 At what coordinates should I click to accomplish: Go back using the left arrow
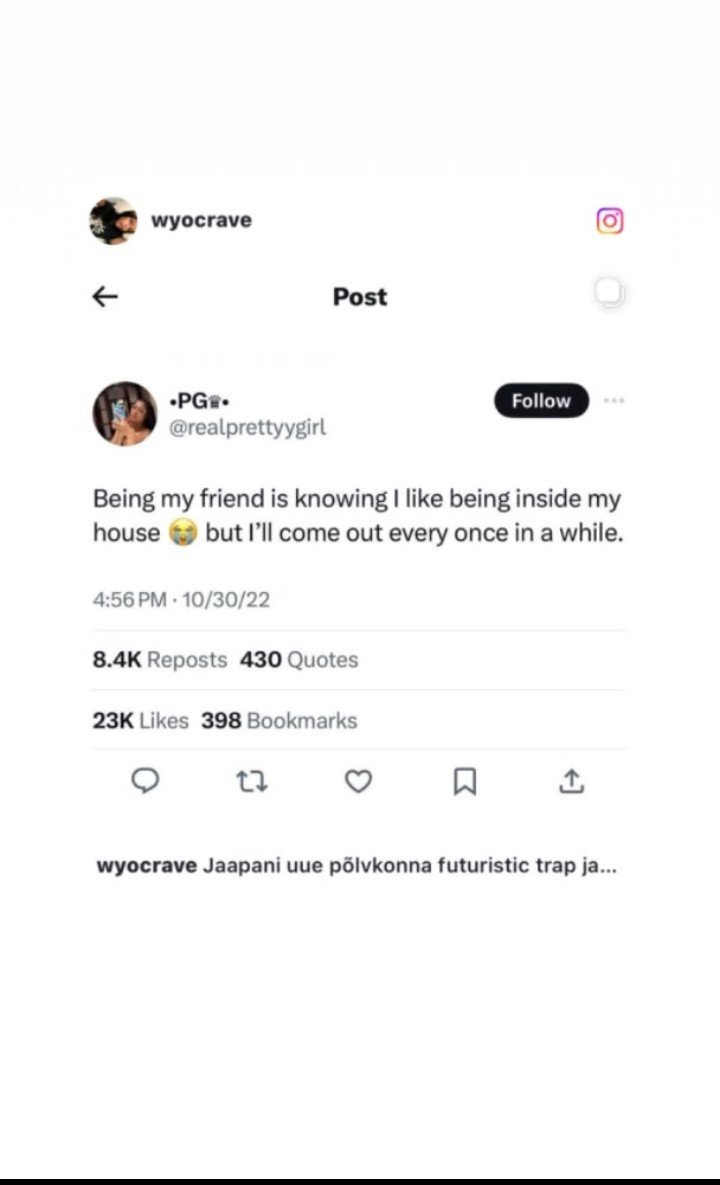[x=105, y=296]
